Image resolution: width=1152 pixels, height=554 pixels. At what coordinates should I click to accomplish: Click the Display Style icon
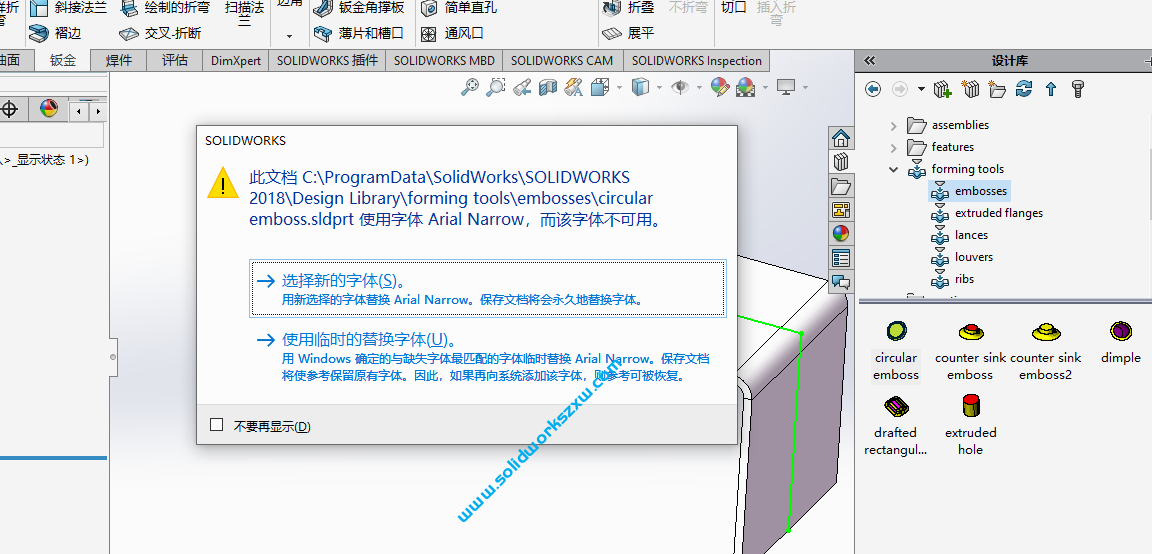[641, 87]
